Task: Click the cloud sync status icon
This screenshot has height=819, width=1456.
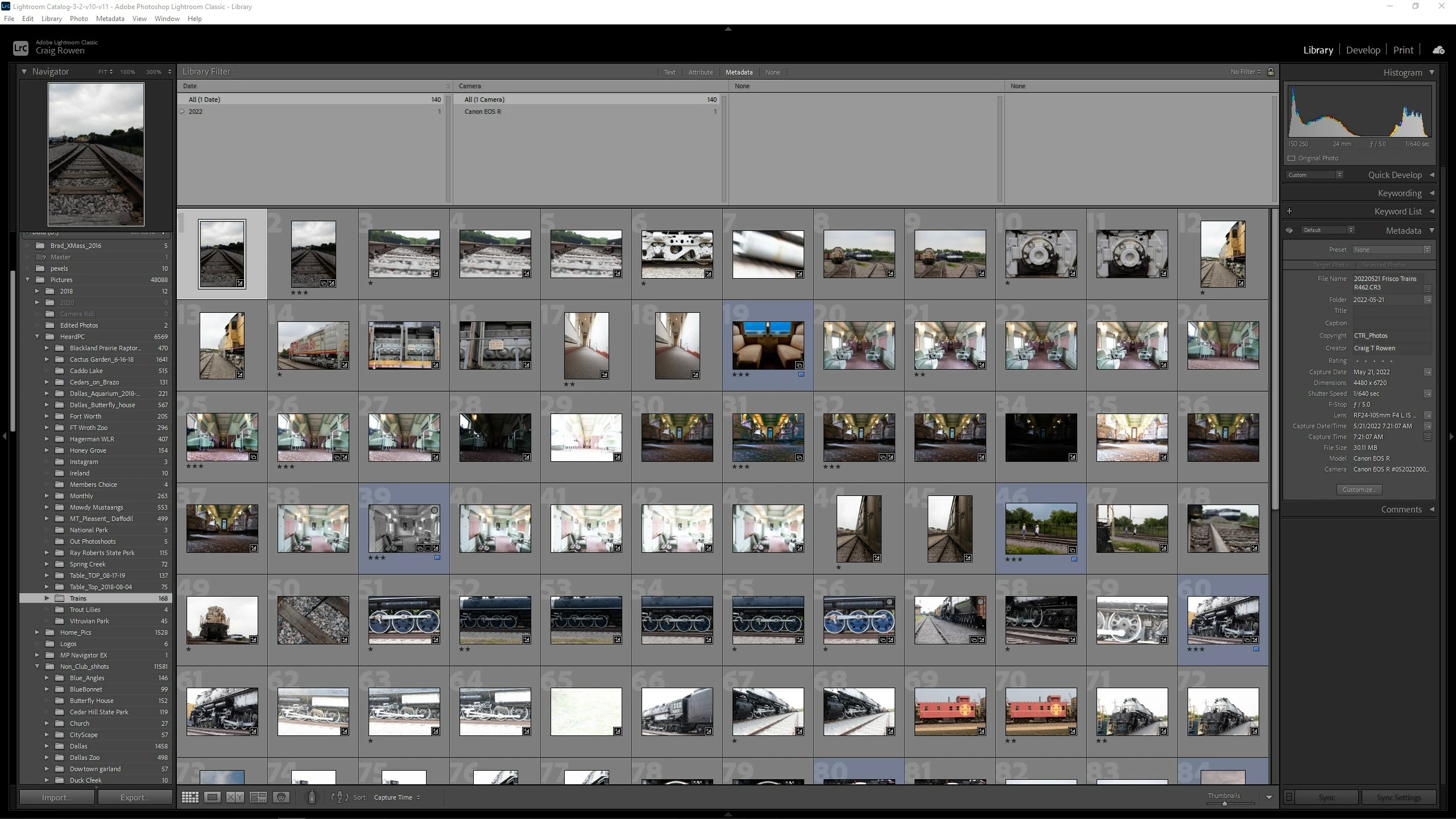Action: coord(1438,50)
